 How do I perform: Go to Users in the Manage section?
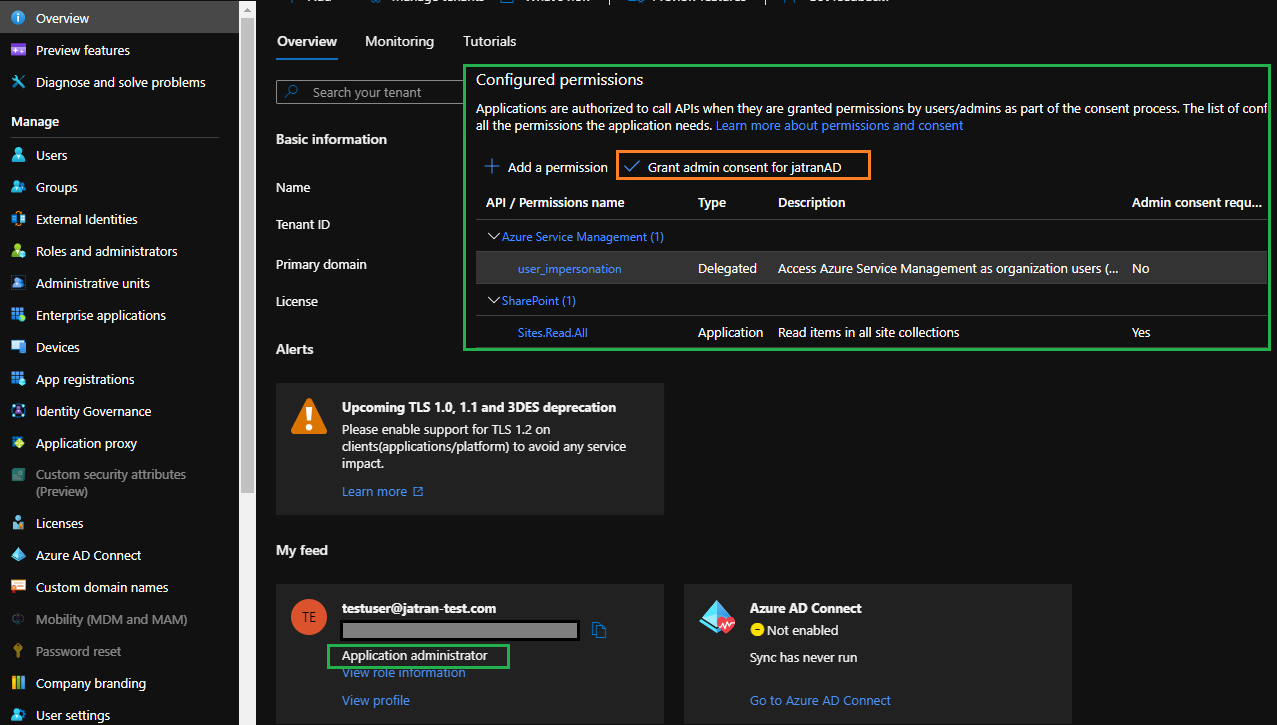point(51,155)
